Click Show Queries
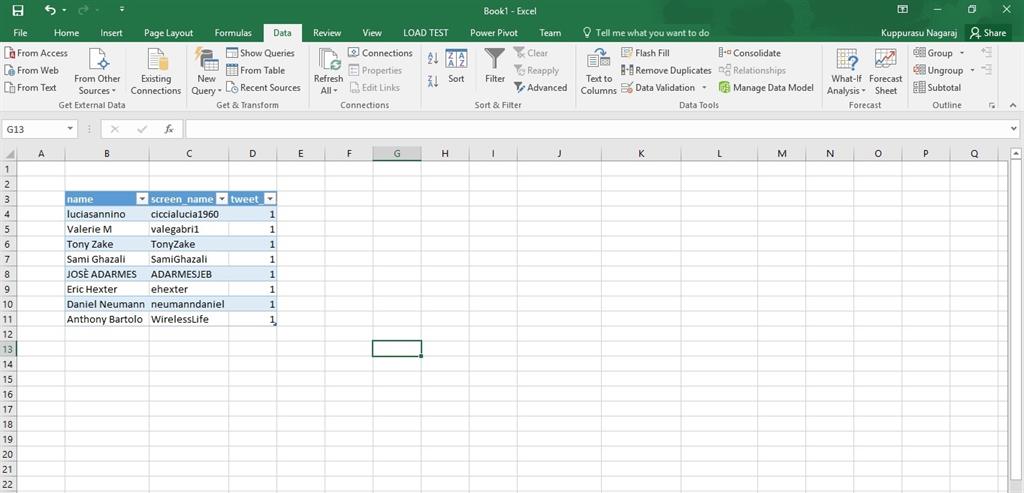Screen dimensions: 1024x493 [x=260, y=53]
